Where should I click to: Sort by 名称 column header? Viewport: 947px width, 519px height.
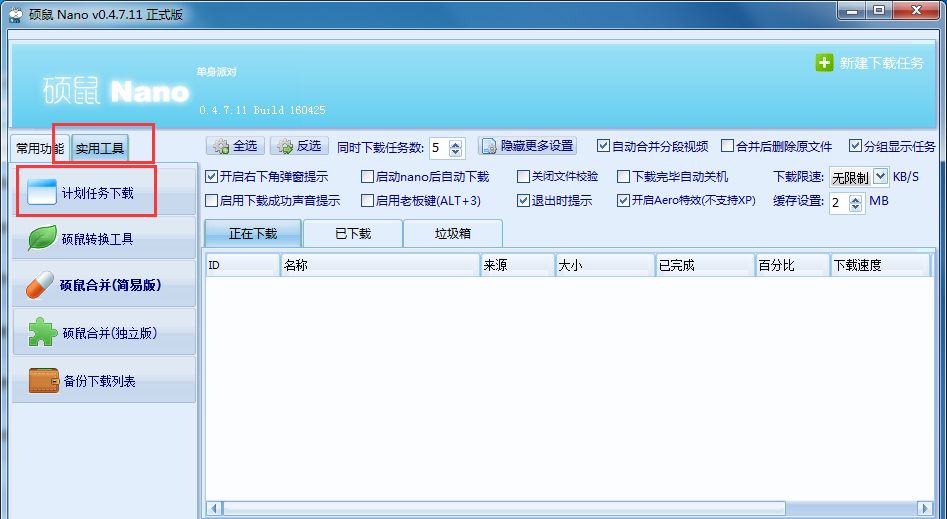(380, 265)
